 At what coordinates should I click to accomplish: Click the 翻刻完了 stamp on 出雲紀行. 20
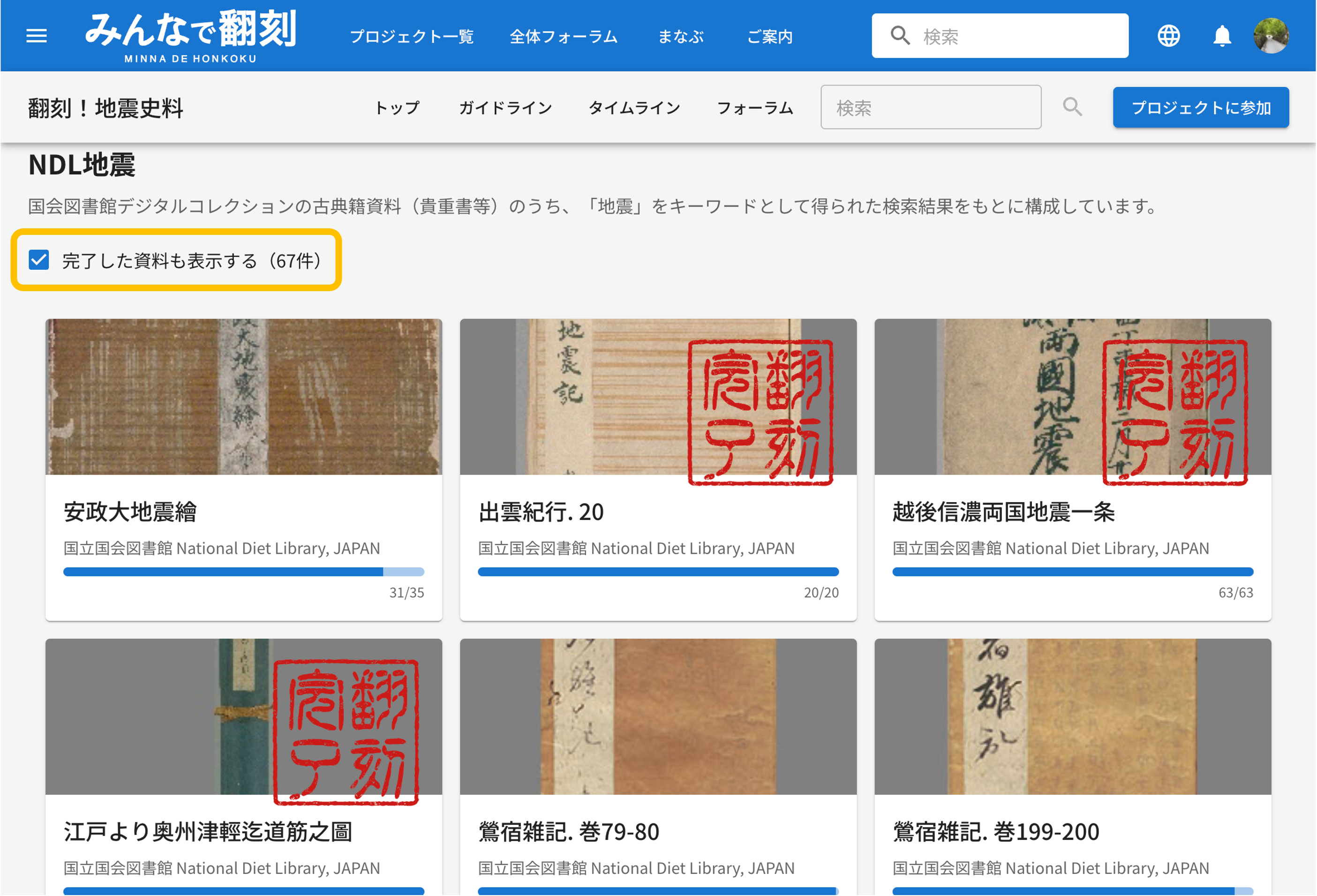tap(760, 412)
